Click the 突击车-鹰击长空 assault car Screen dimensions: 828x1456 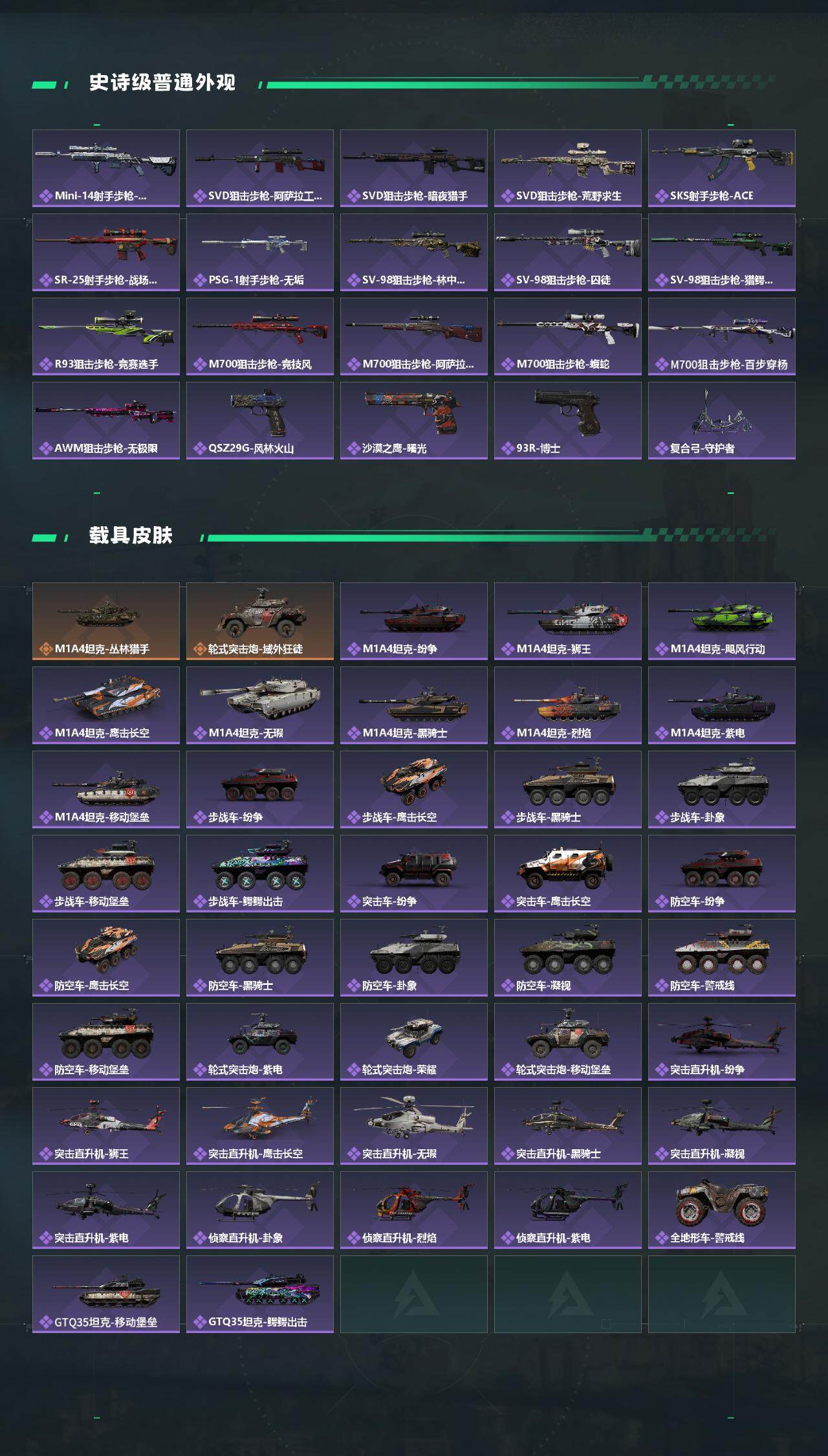pos(568,874)
